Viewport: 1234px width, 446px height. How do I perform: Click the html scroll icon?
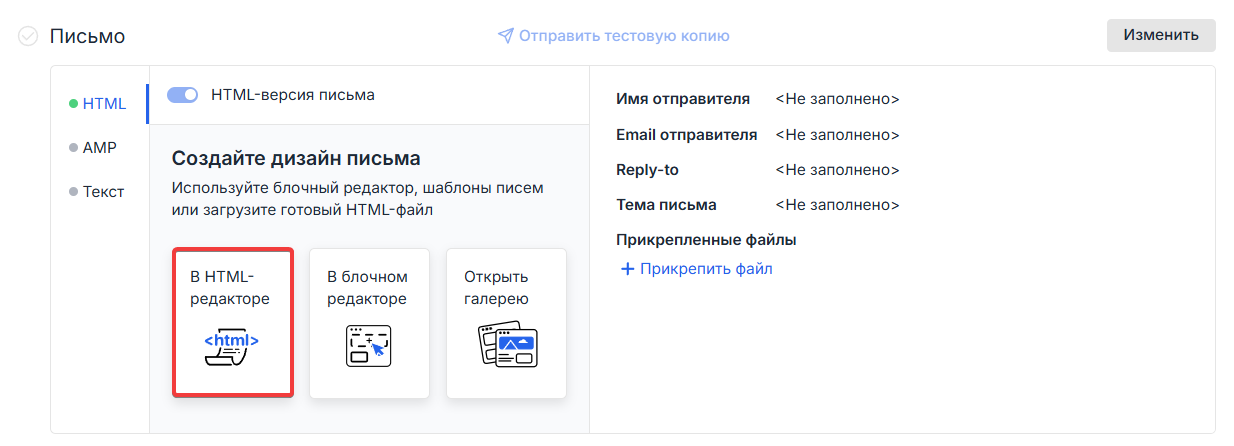[232, 347]
